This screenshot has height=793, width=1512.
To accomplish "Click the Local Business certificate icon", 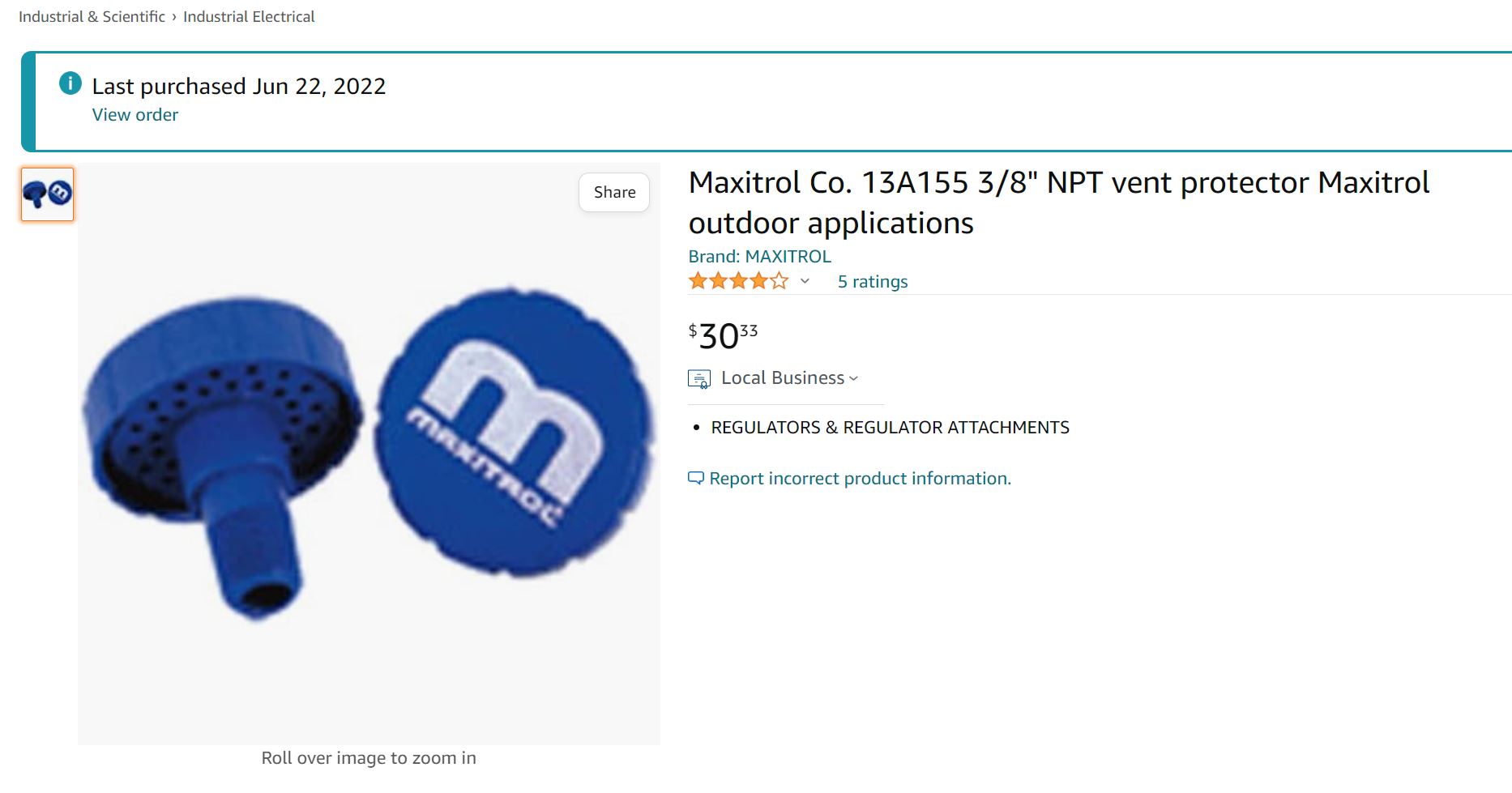I will point(698,378).
